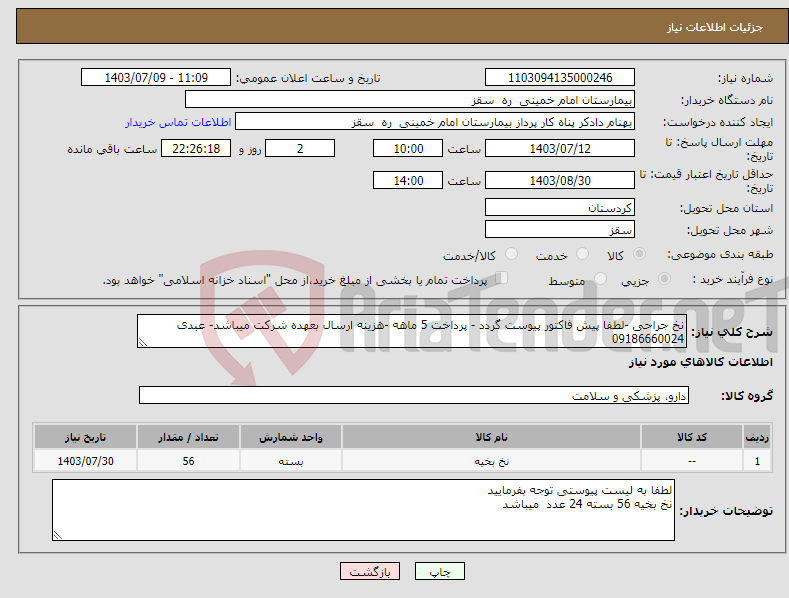Click the buyer organization name field
The width and height of the screenshot is (789, 598).
(x=410, y=100)
